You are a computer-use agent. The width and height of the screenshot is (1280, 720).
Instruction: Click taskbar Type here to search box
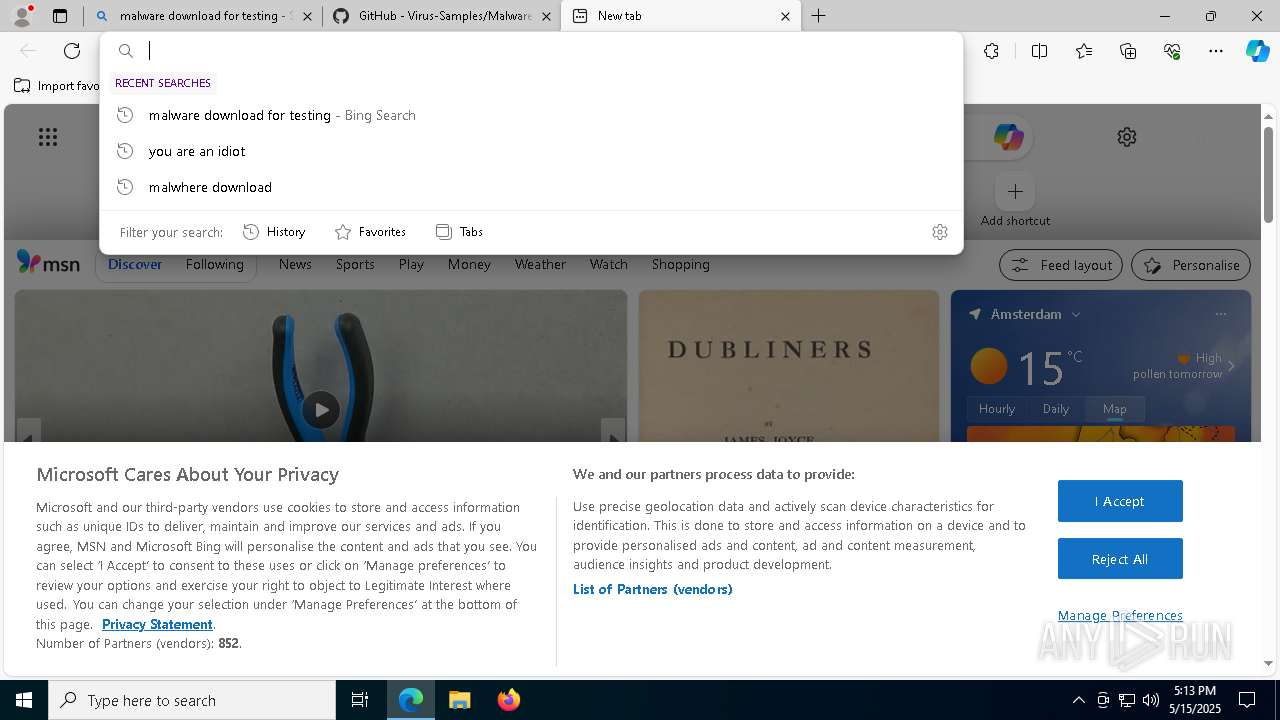click(x=192, y=700)
